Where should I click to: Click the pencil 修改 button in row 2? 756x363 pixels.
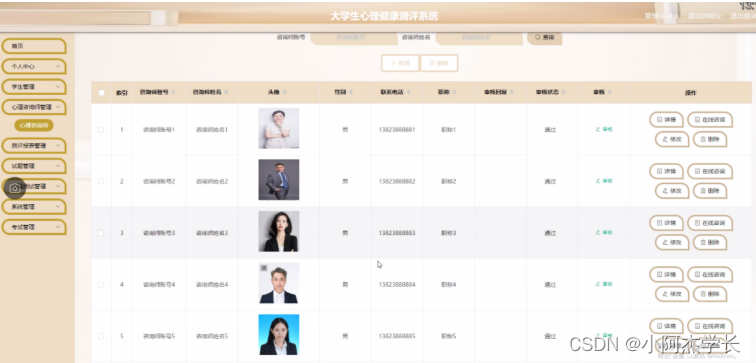672,190
